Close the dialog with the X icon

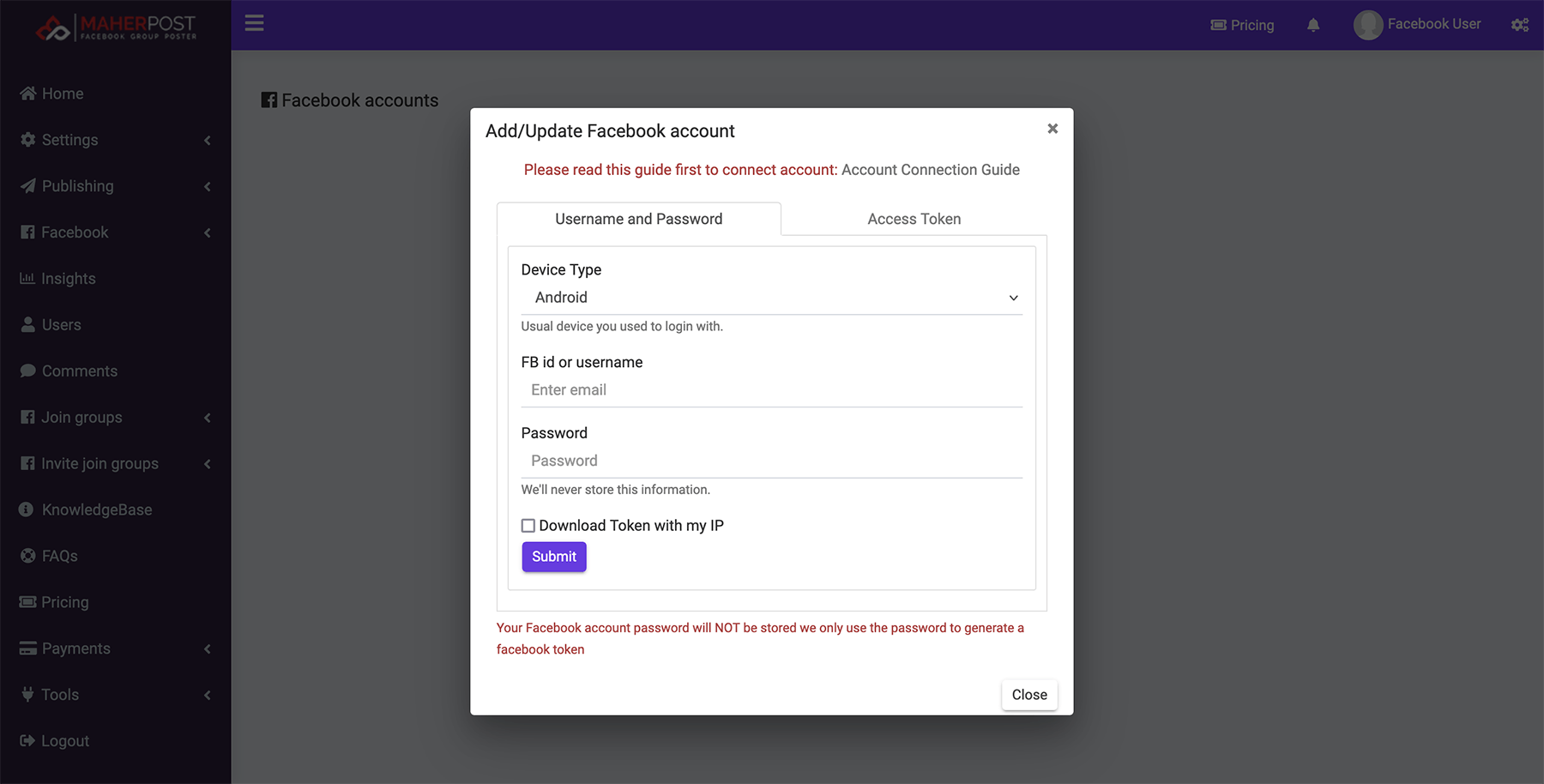[1052, 129]
